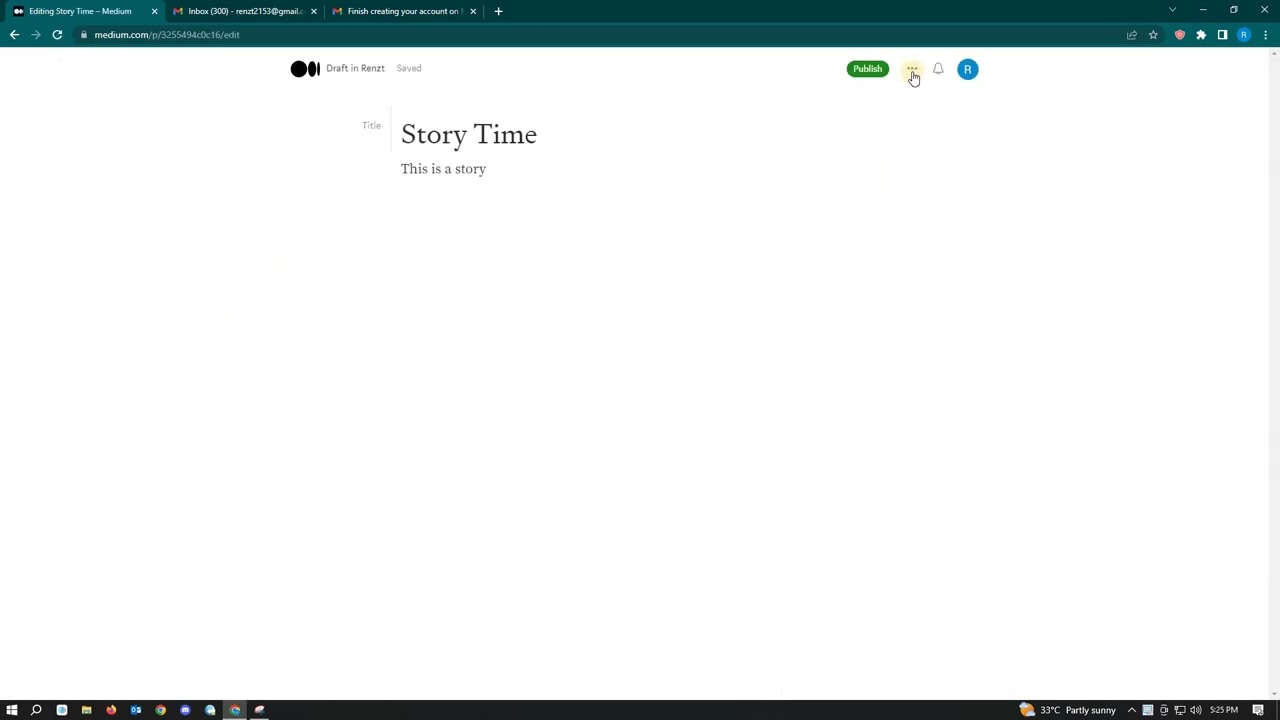Click the 'This is a story' paragraph
The width and height of the screenshot is (1280, 720).
(x=443, y=169)
